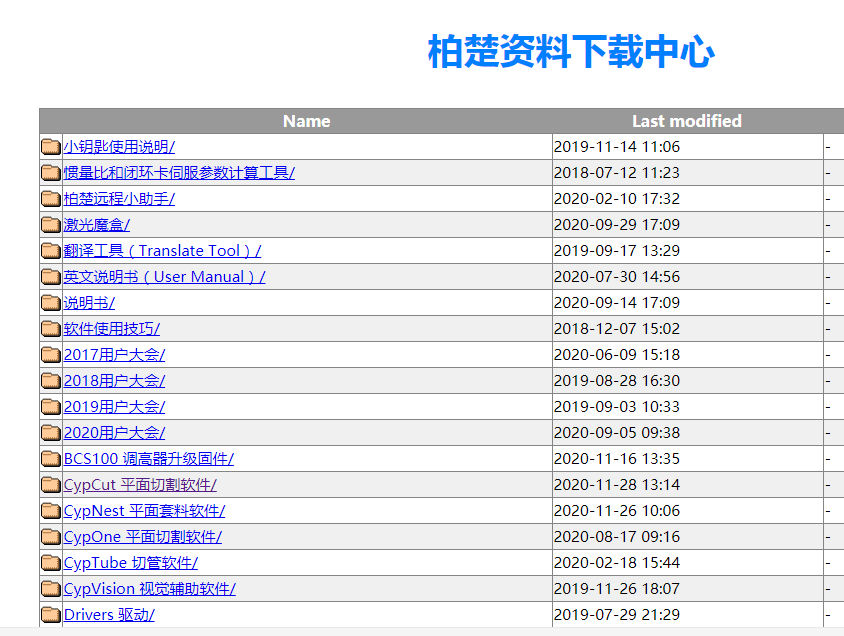Click folder icon beside 说明书

(x=51, y=302)
